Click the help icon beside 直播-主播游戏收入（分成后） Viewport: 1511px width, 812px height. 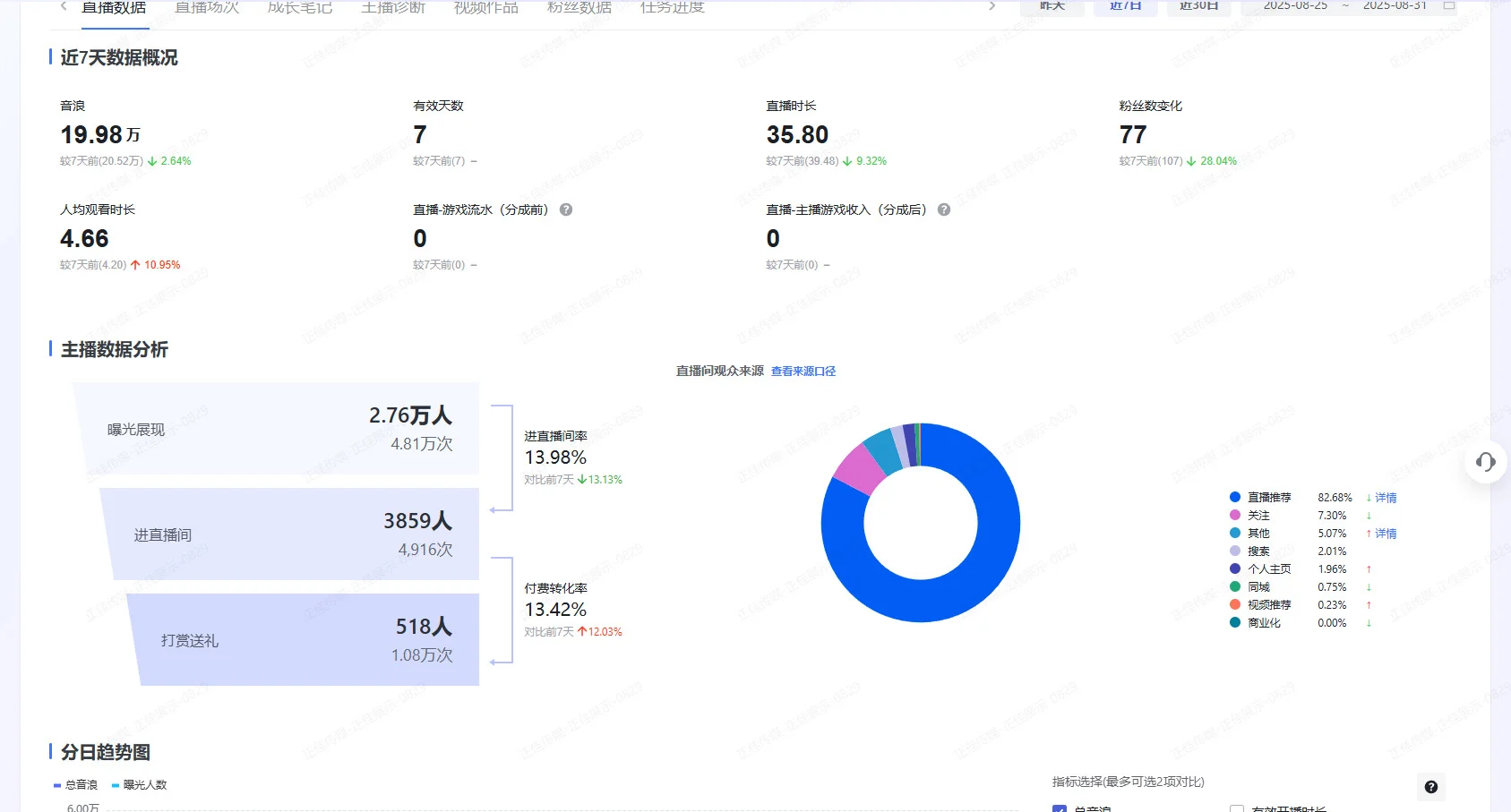[943, 210]
